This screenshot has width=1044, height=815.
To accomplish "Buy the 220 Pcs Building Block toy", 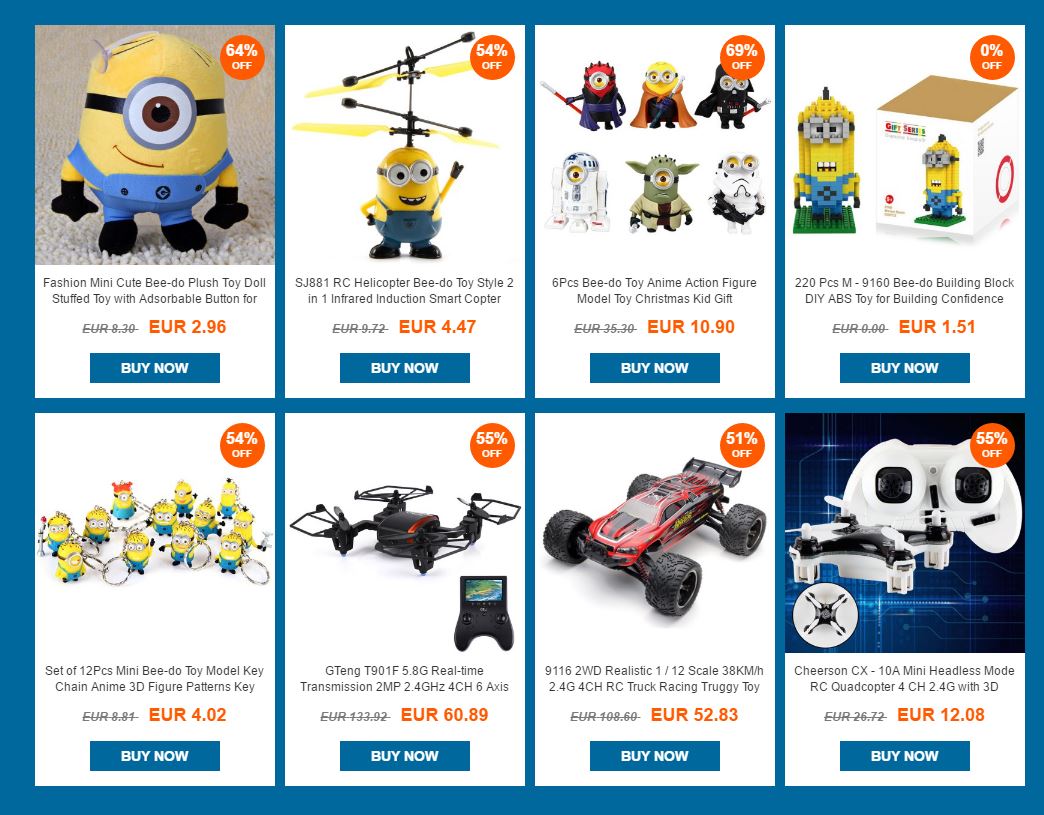I will pos(905,368).
